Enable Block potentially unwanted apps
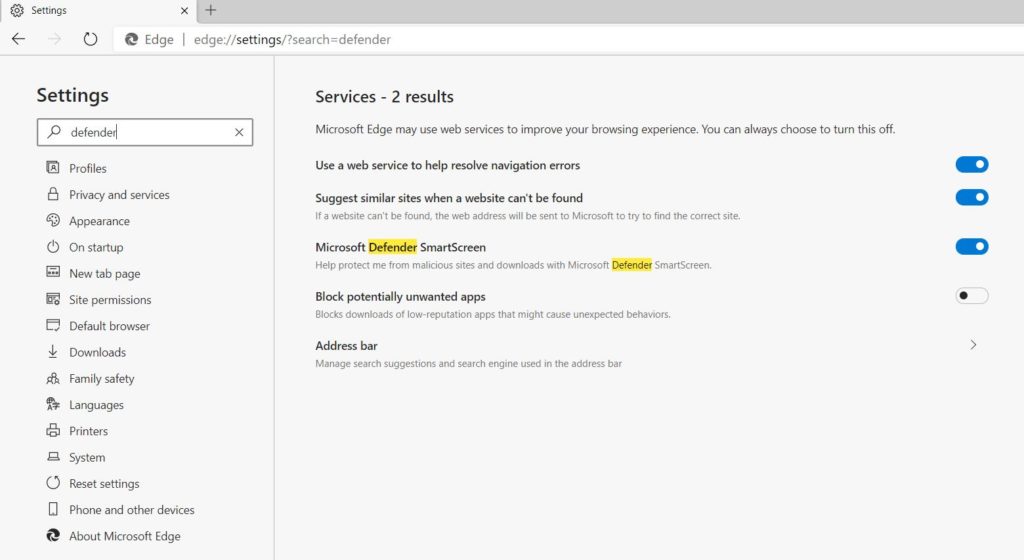 click(x=972, y=296)
